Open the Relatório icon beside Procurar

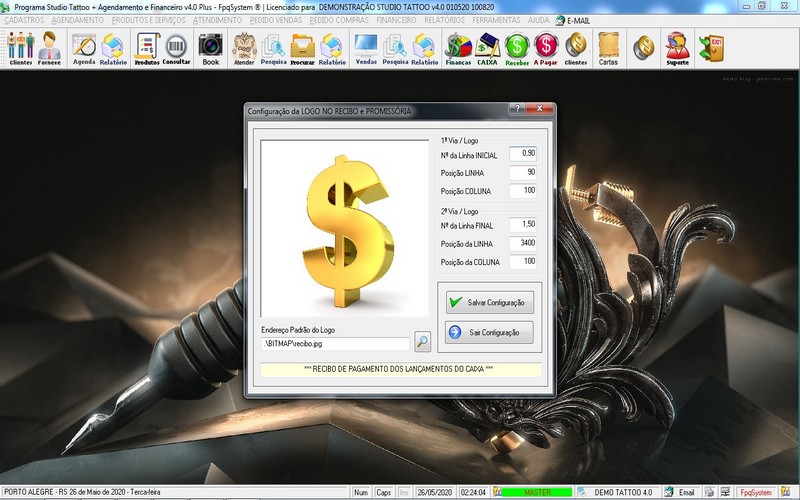pos(332,48)
